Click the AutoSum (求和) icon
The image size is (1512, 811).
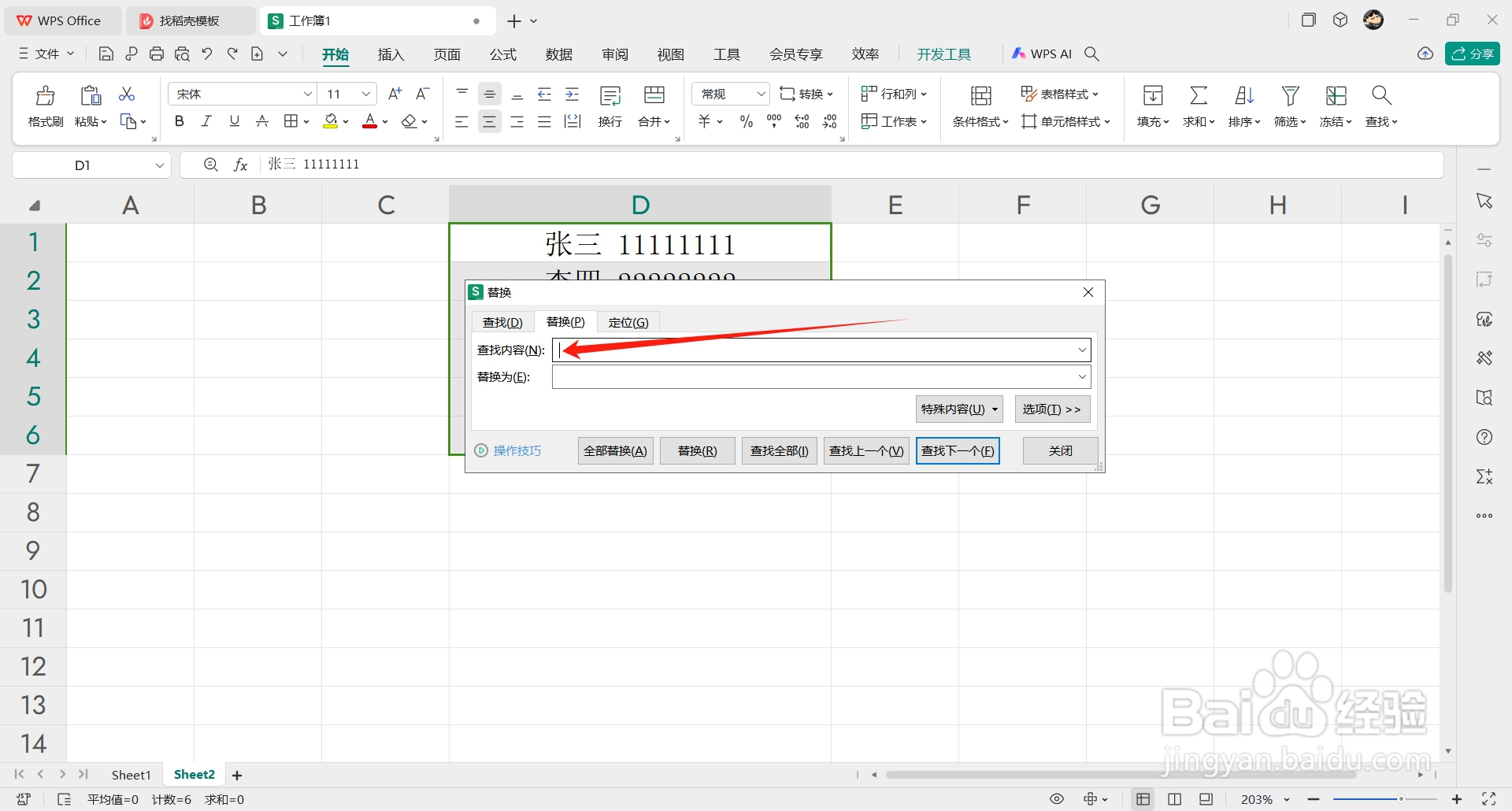1199,96
